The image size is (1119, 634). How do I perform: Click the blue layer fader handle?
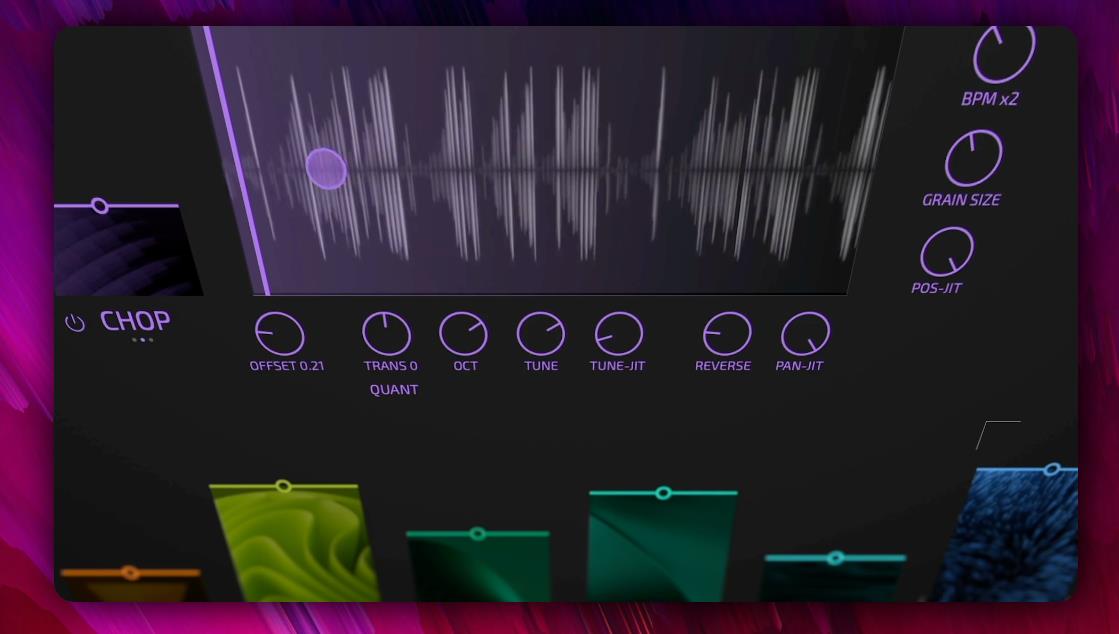(x=1051, y=469)
